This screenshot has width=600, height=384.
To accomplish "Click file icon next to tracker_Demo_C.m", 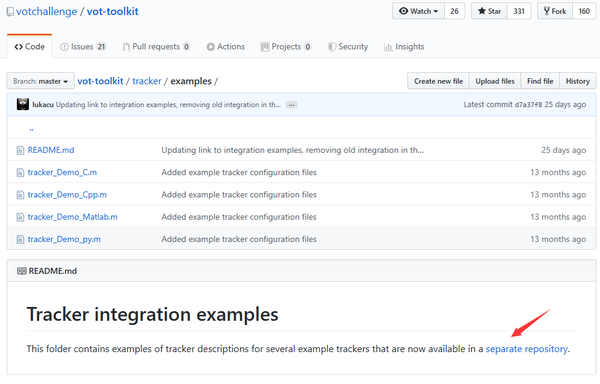I will (x=20, y=172).
